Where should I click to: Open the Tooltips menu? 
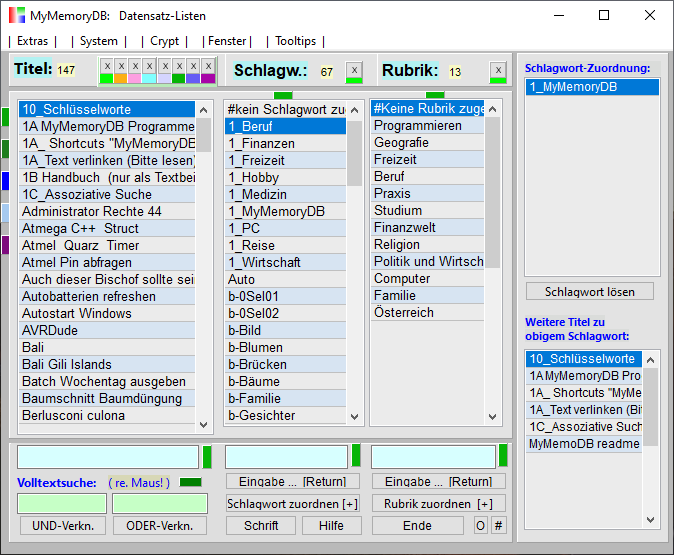(x=295, y=41)
